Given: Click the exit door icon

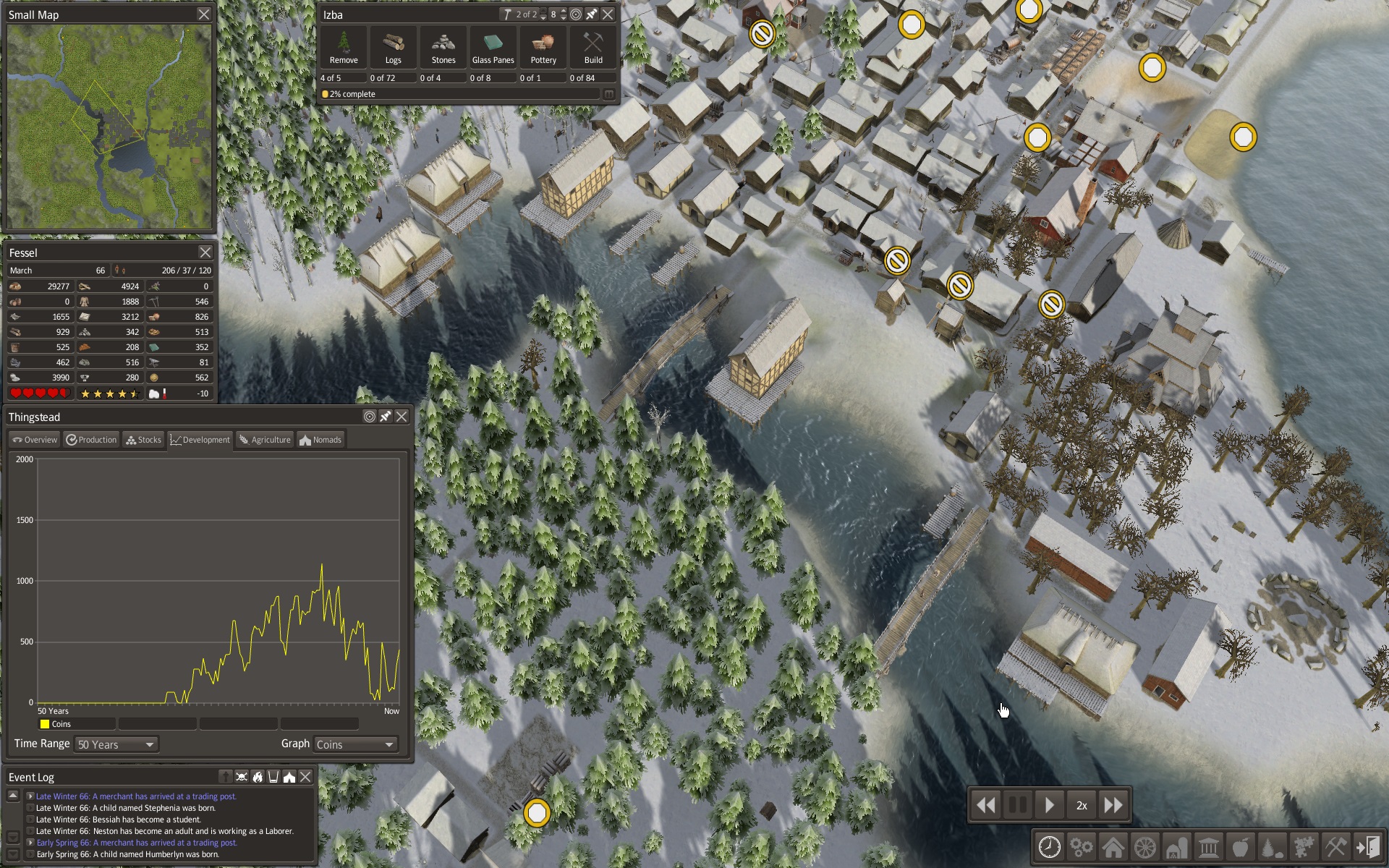Looking at the screenshot, I should point(1367,847).
